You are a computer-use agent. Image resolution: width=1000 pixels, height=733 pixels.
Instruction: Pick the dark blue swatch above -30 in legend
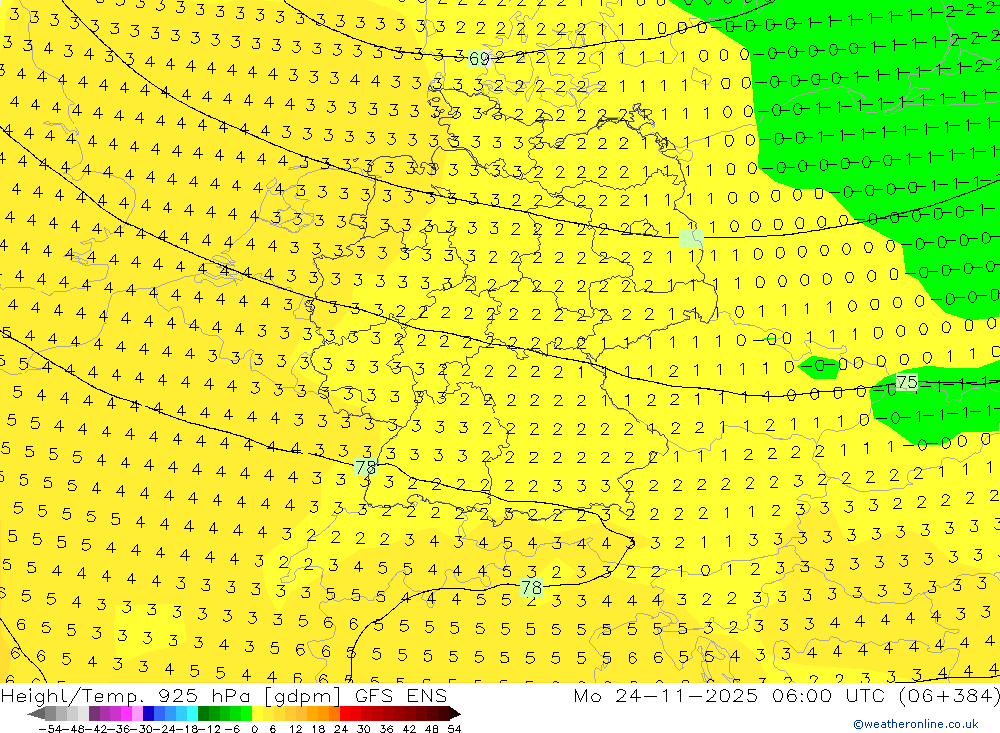point(149,713)
